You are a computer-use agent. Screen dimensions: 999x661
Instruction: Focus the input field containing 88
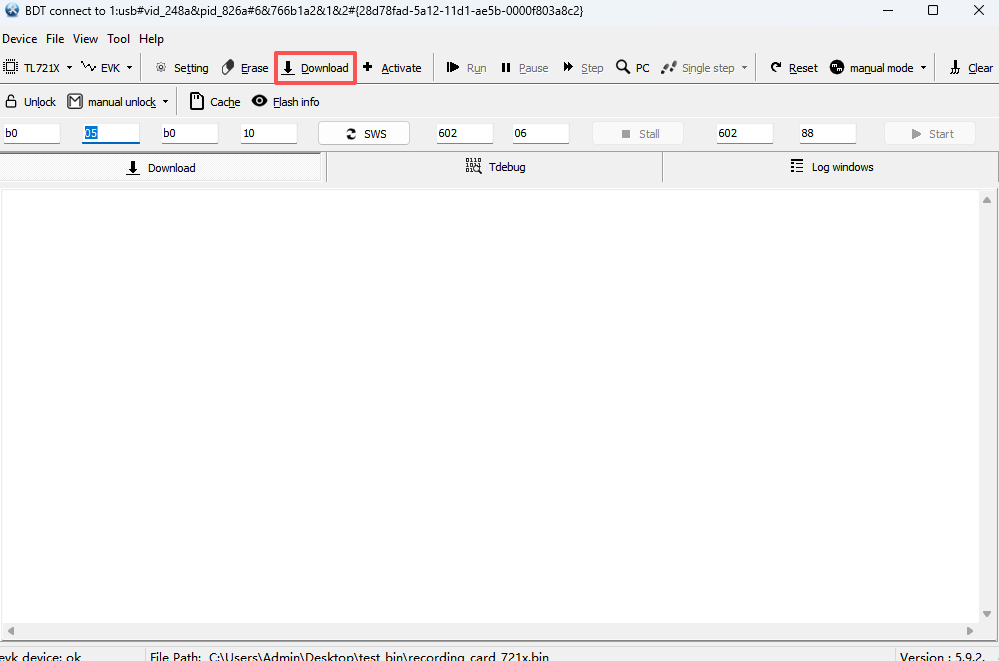(828, 133)
